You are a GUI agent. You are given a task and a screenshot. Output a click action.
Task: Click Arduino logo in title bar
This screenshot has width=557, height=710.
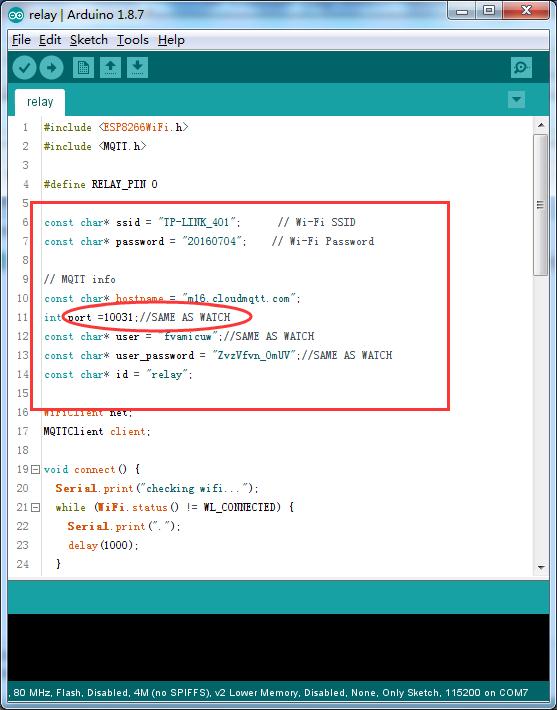point(16,14)
